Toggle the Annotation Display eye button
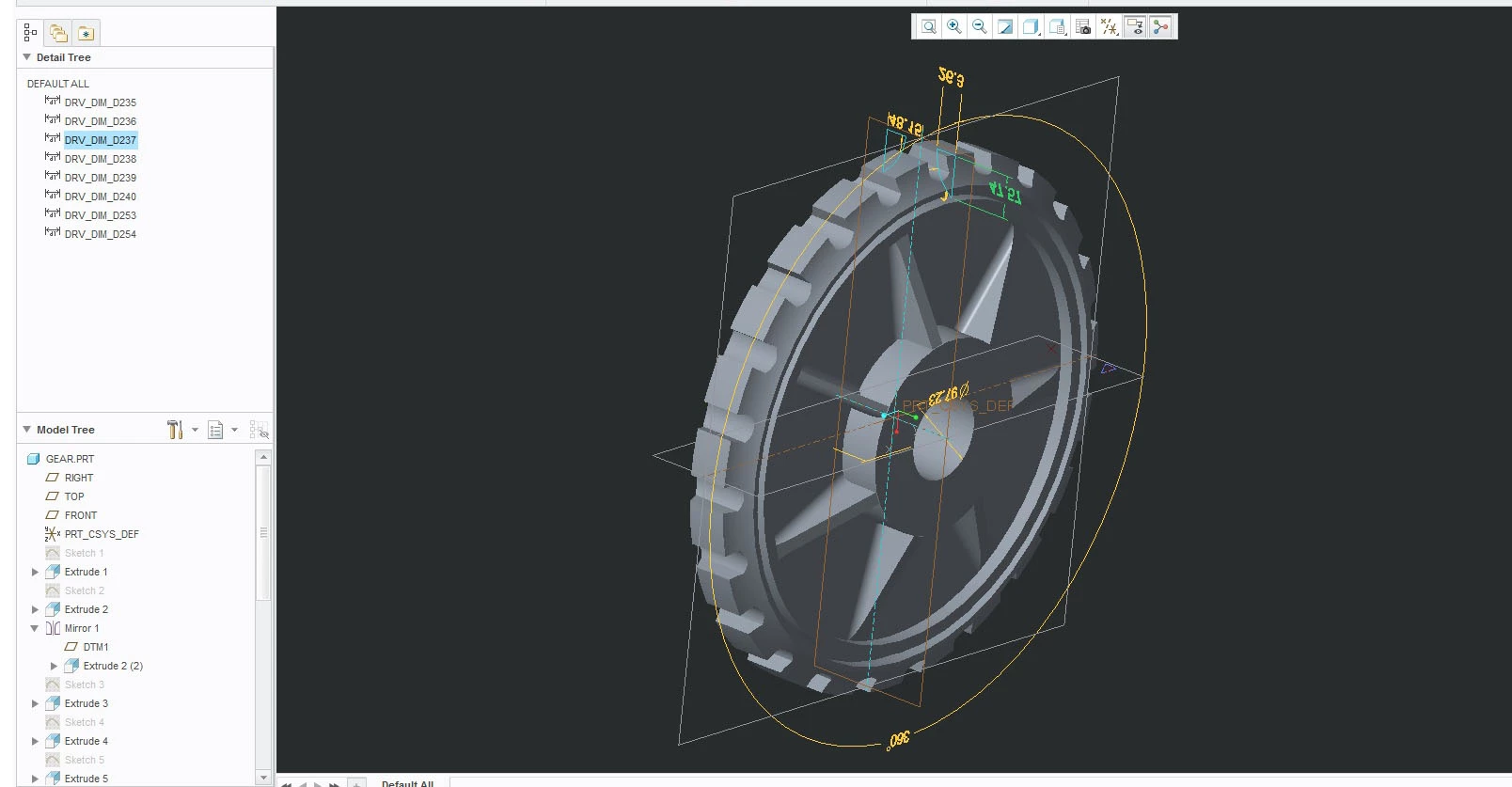The image size is (1512, 787). [1135, 26]
